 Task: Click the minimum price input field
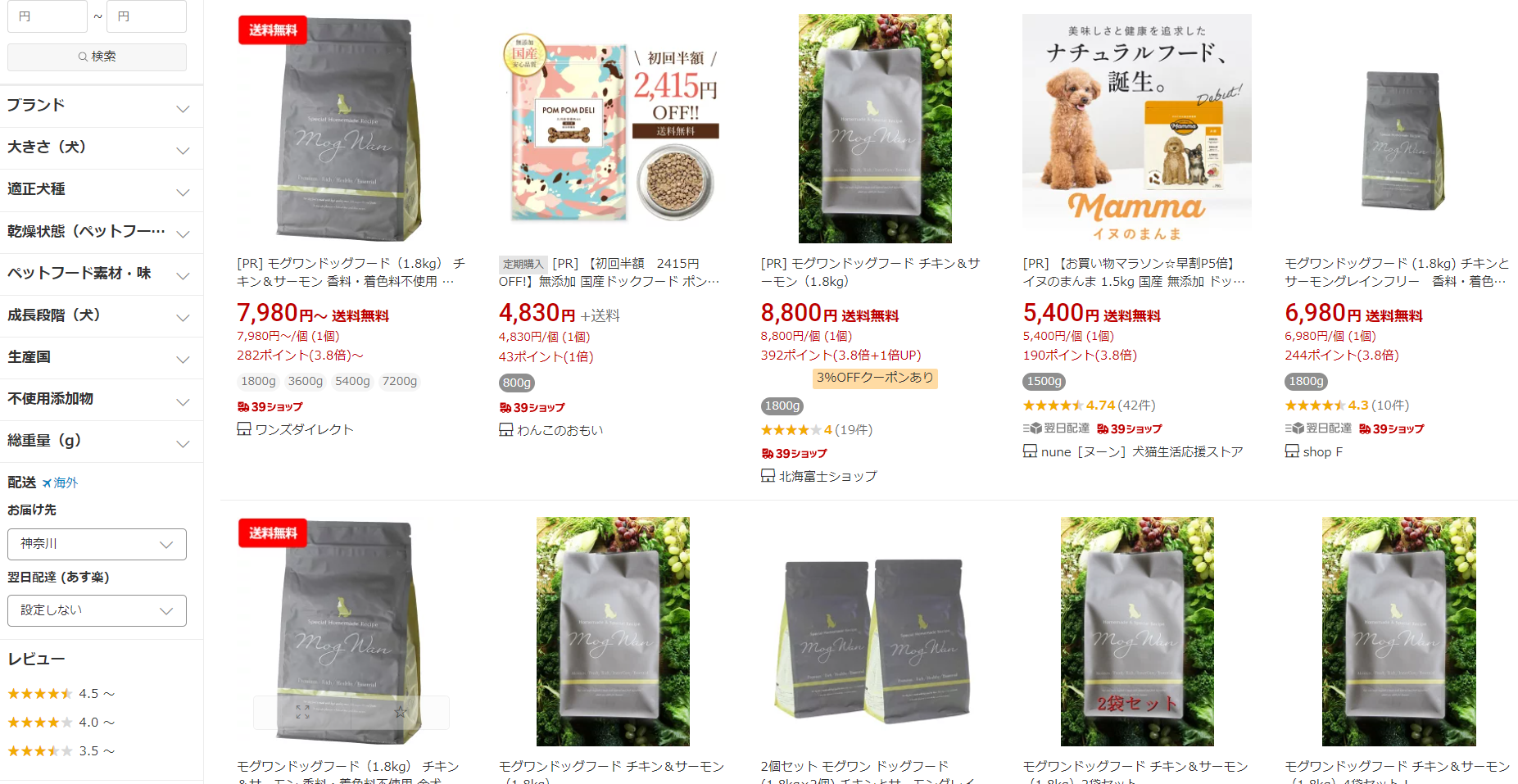point(48,16)
